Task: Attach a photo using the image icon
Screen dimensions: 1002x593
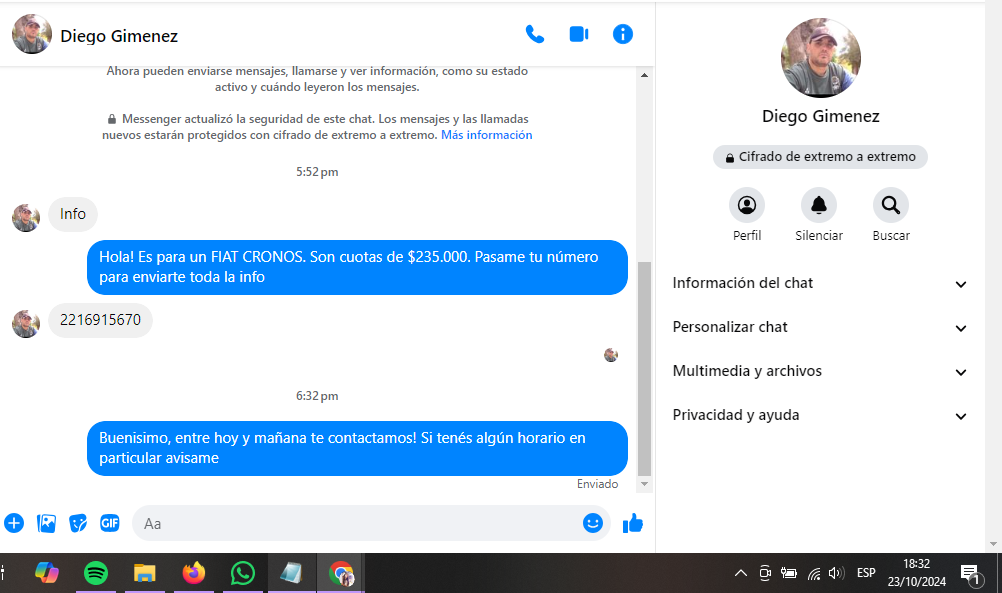Action: coord(46,523)
